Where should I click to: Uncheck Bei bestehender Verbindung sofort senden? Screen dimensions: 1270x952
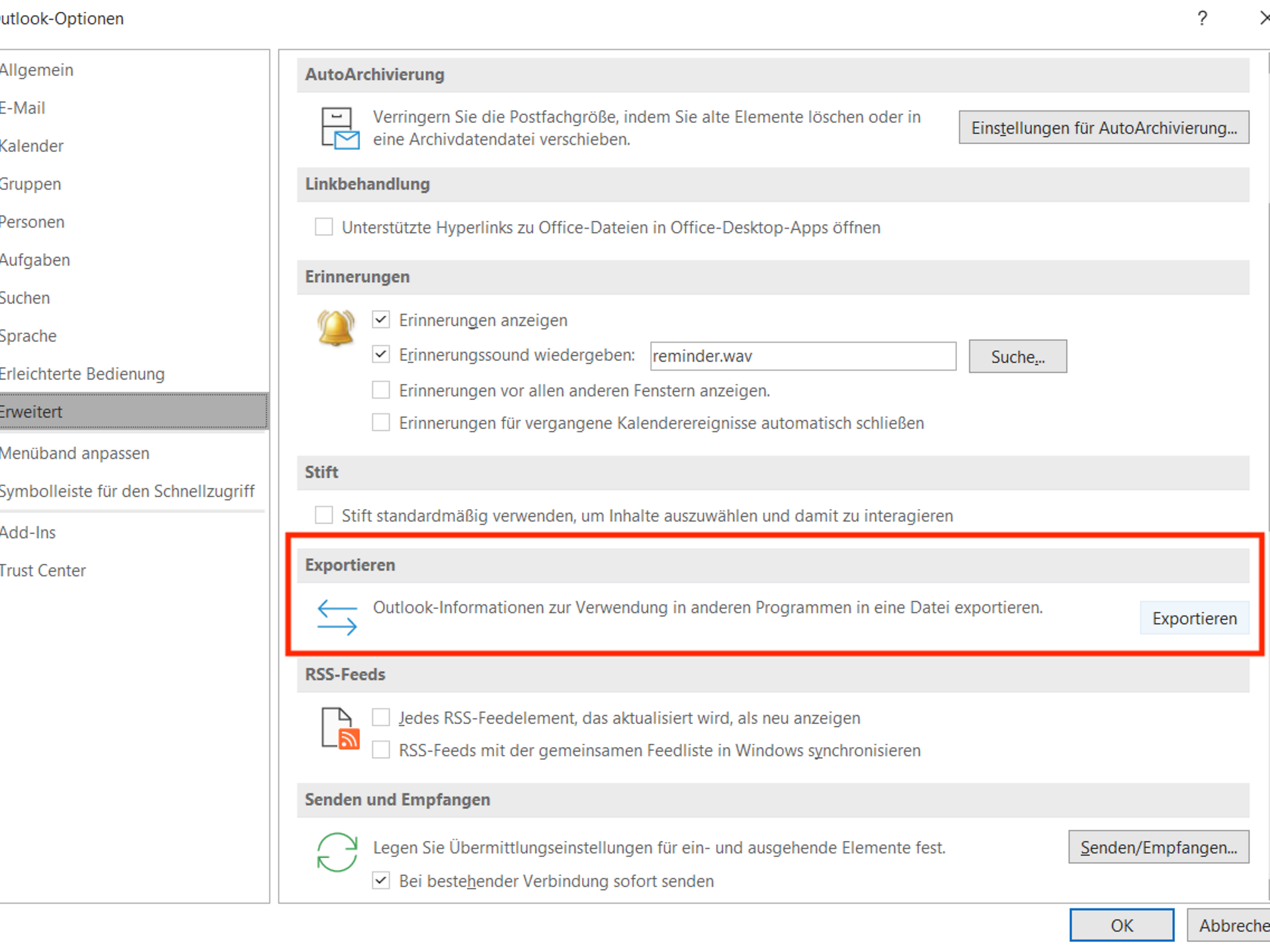pyautogui.click(x=381, y=881)
